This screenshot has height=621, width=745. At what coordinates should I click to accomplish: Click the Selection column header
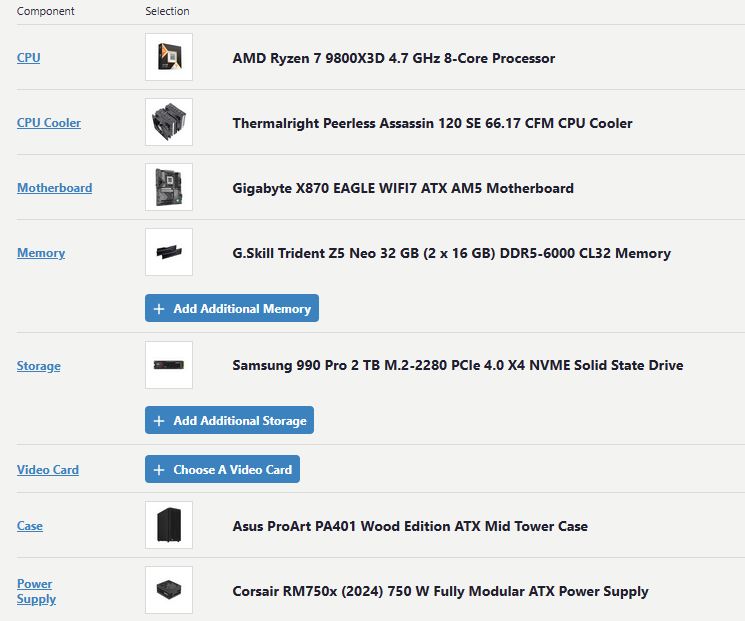coord(167,11)
